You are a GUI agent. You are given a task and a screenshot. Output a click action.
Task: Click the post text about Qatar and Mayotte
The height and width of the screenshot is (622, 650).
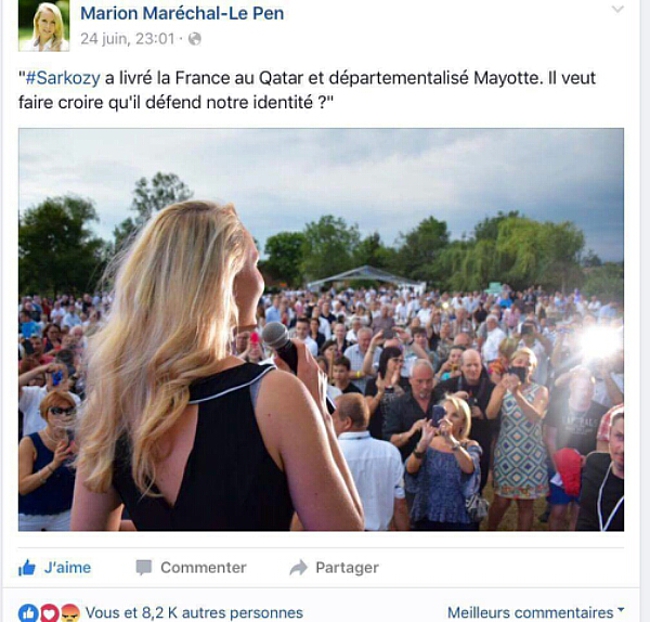click(307, 90)
